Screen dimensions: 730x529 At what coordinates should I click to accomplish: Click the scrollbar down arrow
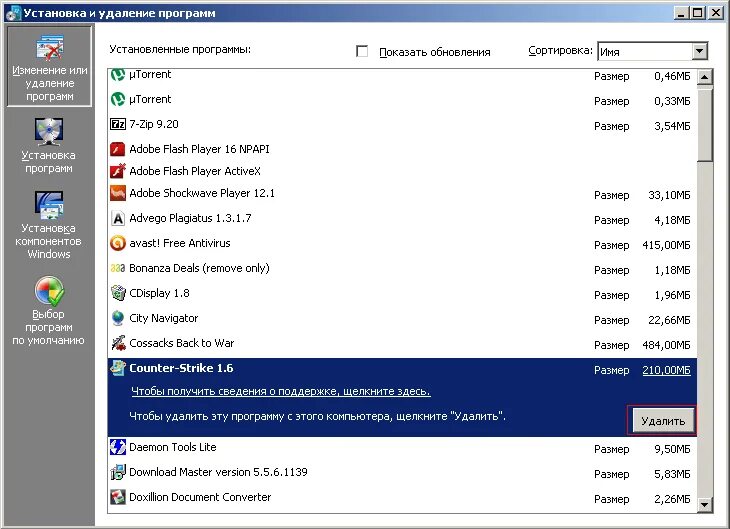point(705,504)
